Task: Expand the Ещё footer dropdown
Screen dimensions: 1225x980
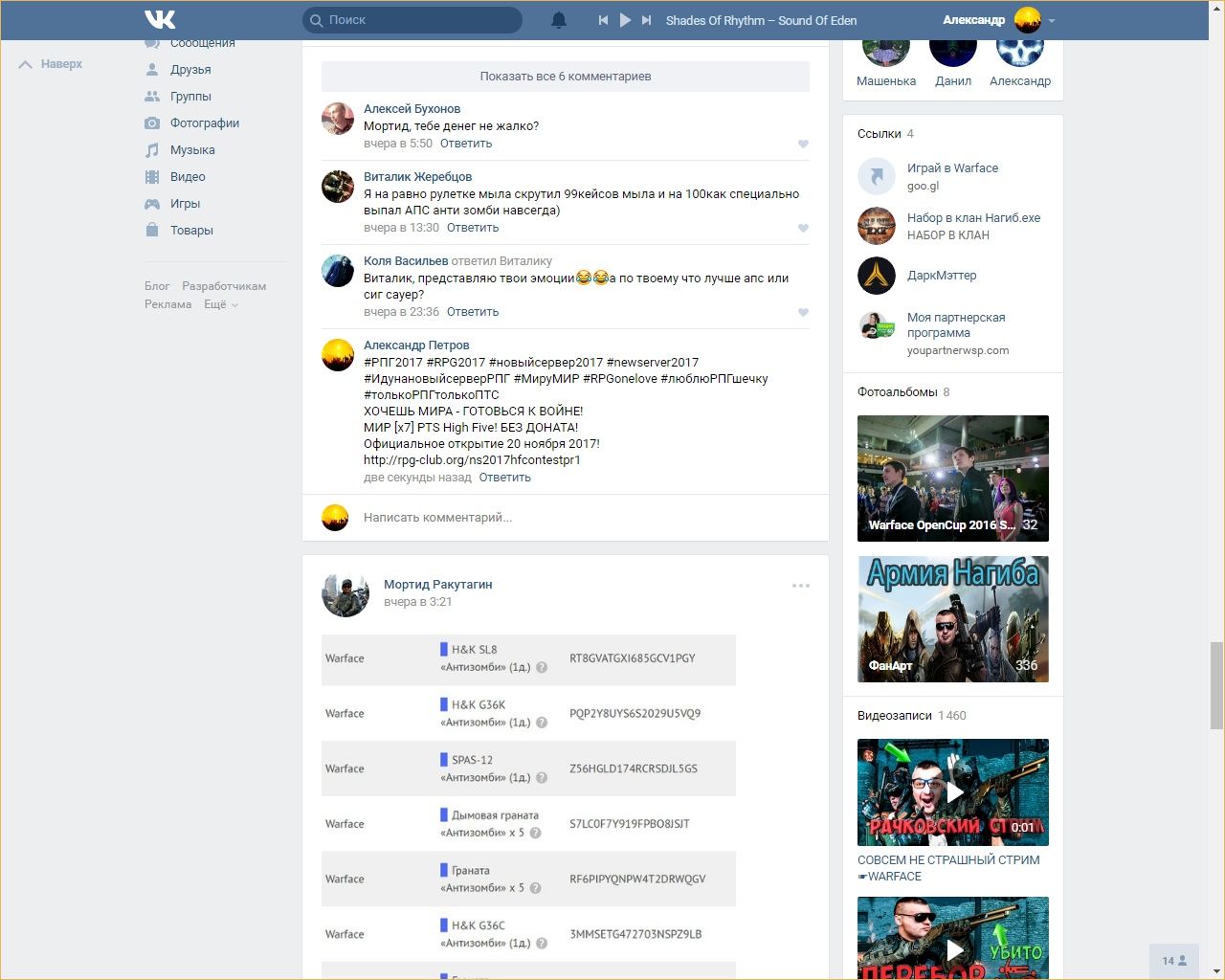Action: tap(221, 304)
